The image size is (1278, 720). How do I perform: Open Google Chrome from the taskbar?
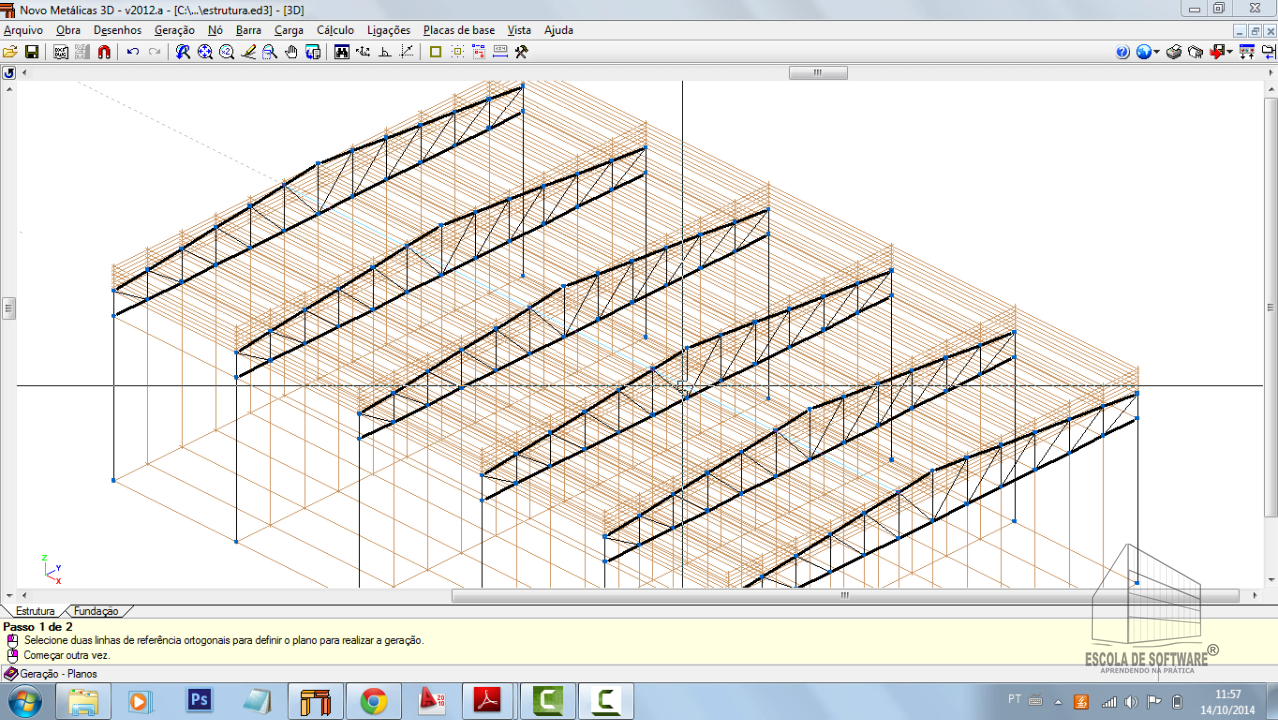coord(374,701)
